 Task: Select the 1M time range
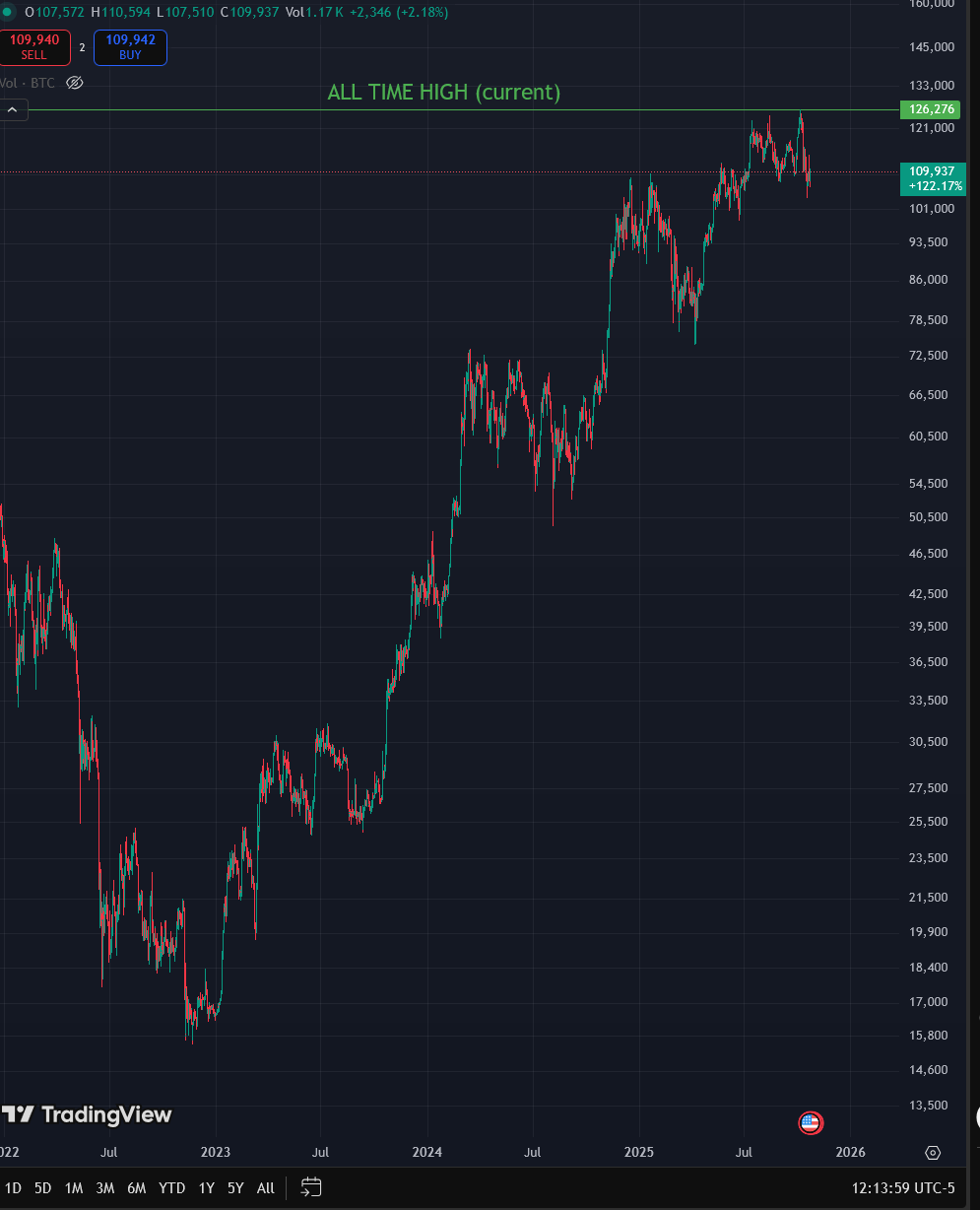74,1188
